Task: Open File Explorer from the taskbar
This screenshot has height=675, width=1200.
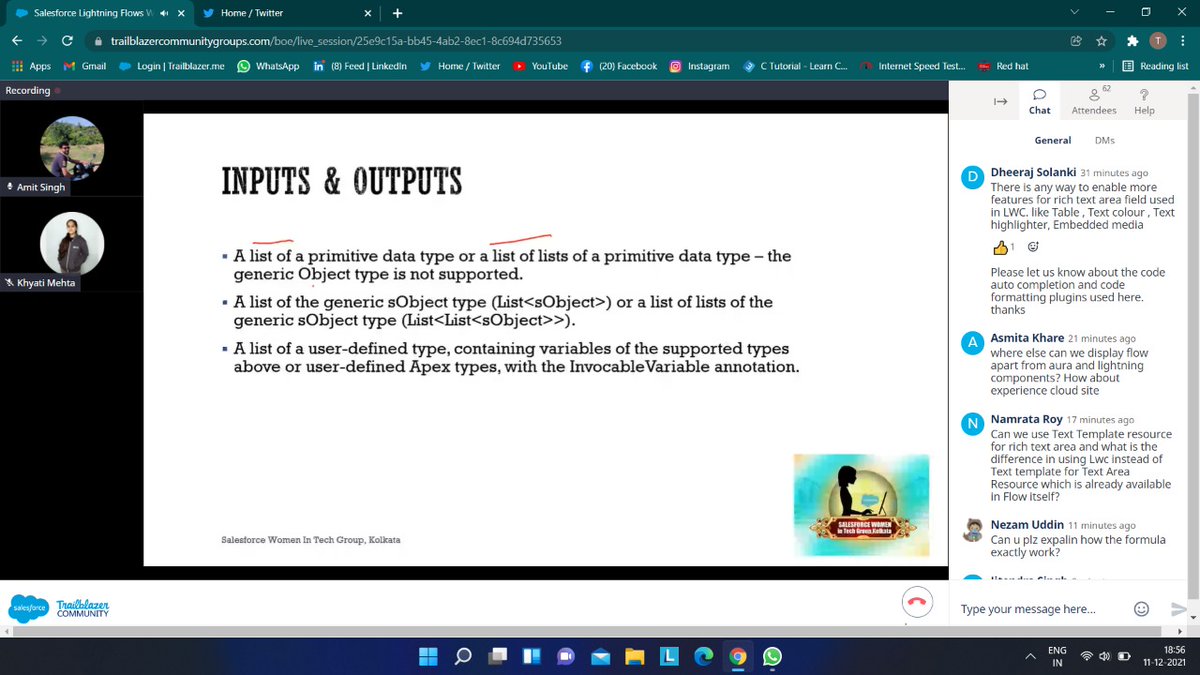Action: pyautogui.click(x=634, y=656)
